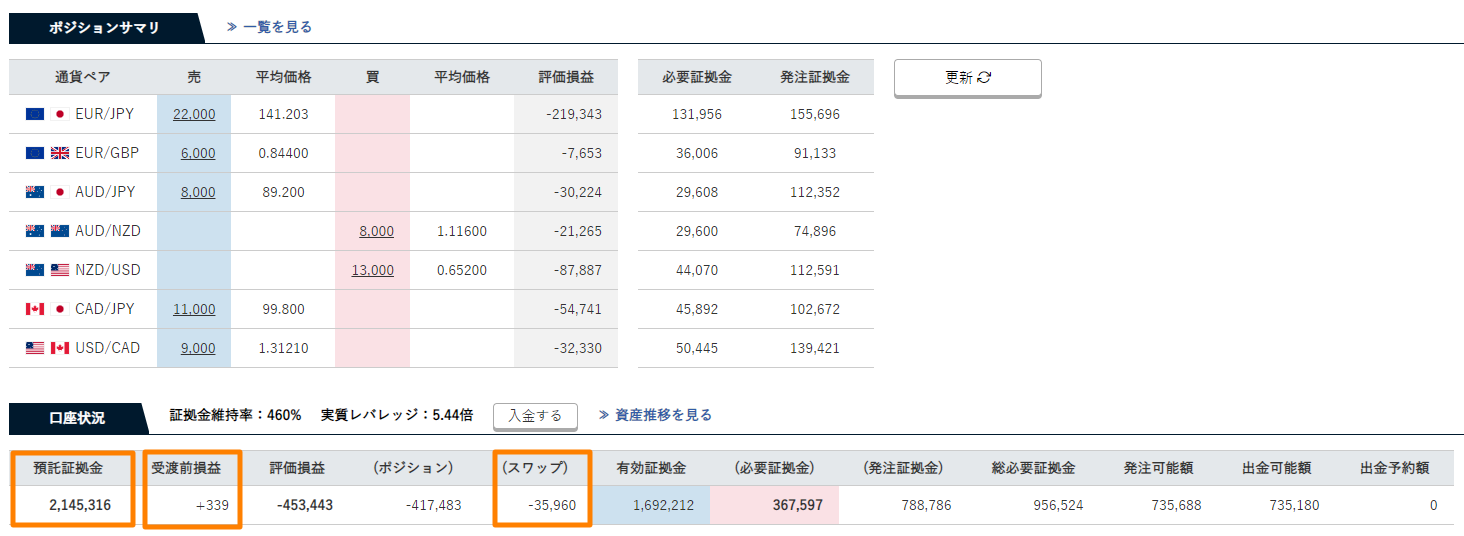The image size is (1464, 536).
Task: Click the 評価損益 header in position table
Action: coord(566,77)
